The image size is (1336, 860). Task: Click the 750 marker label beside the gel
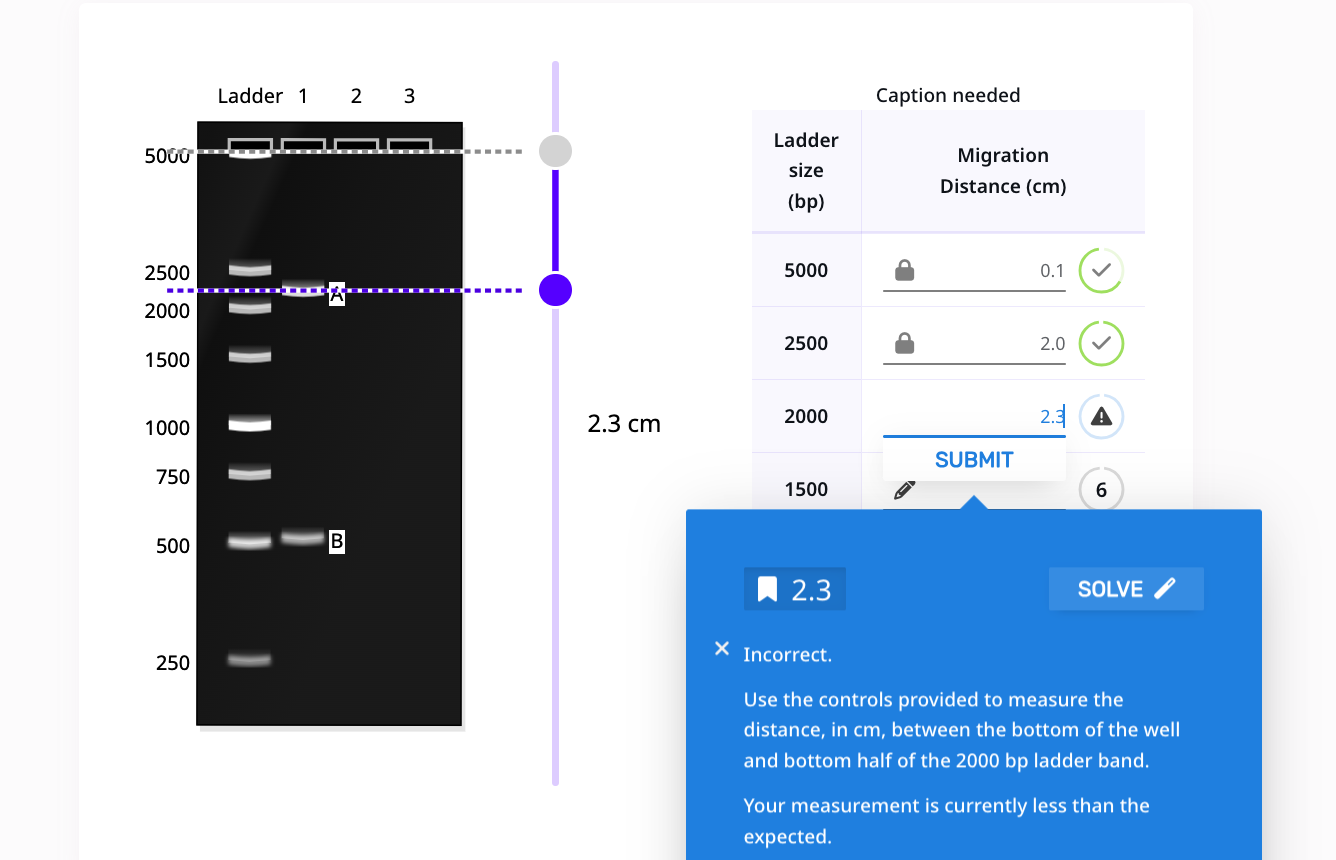click(x=173, y=477)
